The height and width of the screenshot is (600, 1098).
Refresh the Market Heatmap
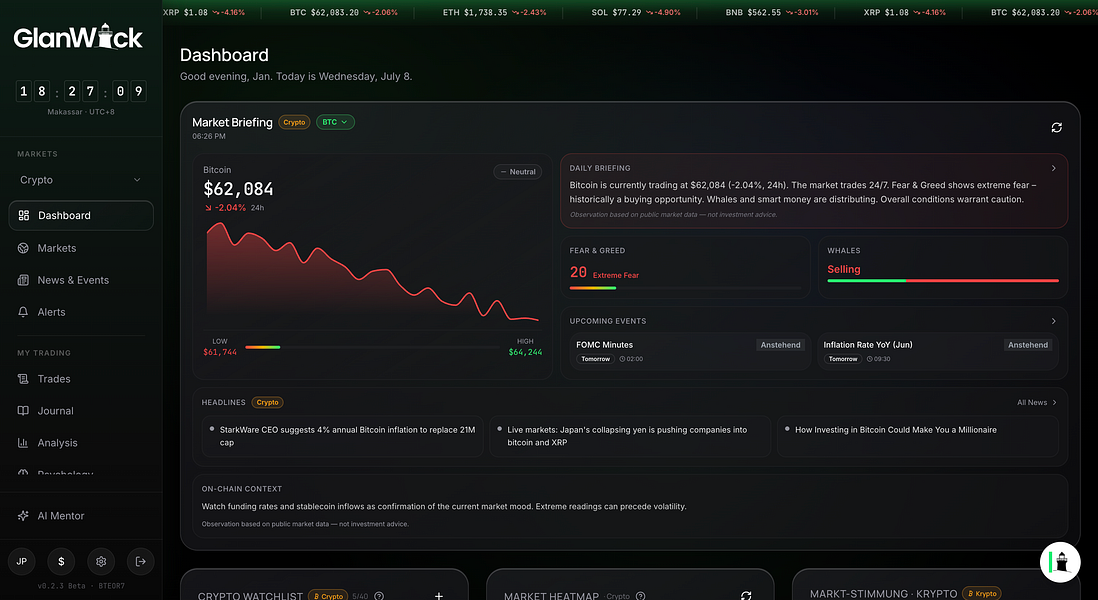[746, 596]
